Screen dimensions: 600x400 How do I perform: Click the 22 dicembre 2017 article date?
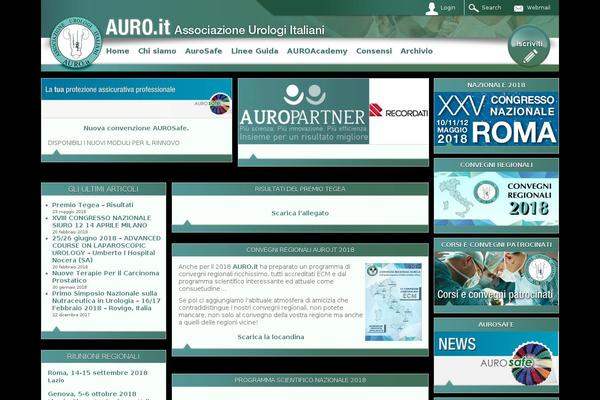71,315
